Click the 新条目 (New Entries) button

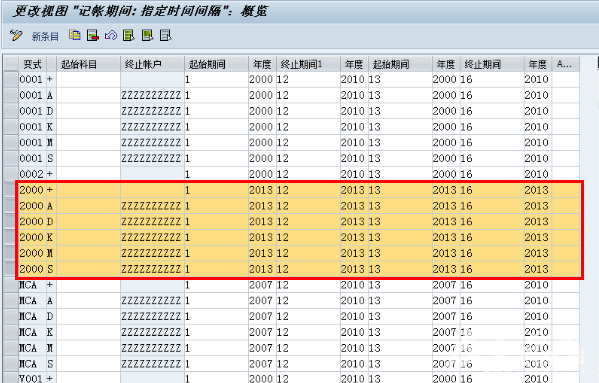coord(45,37)
